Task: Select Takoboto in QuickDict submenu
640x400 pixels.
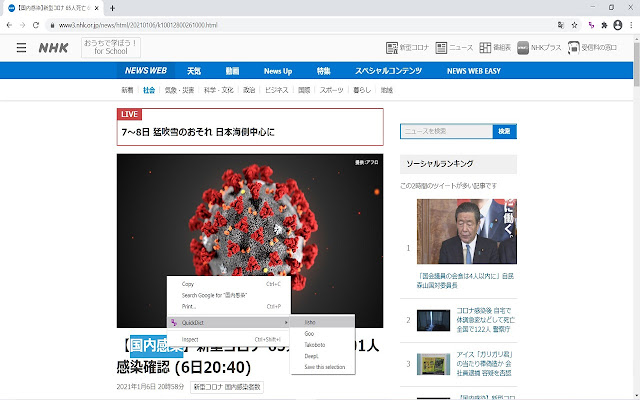Action: coord(322,345)
